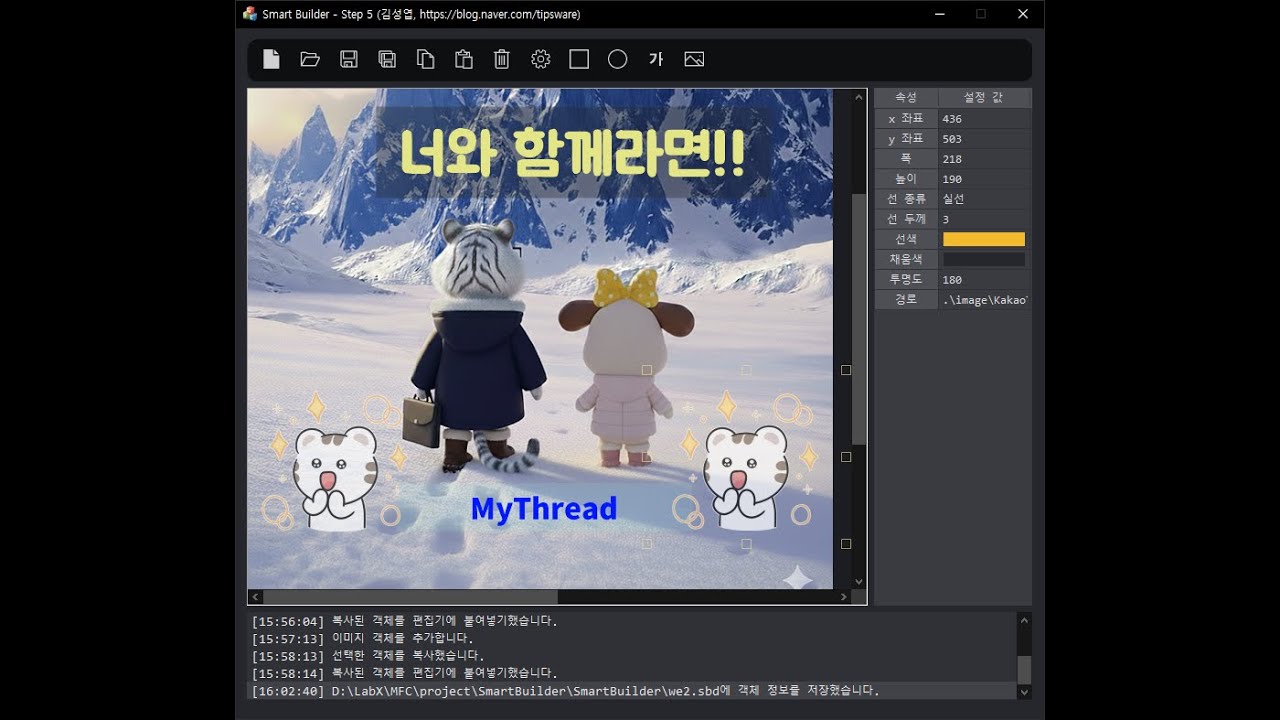Screen dimensions: 1280x720
Task: Click the log panel scrollbar thumb
Action: (1024, 670)
